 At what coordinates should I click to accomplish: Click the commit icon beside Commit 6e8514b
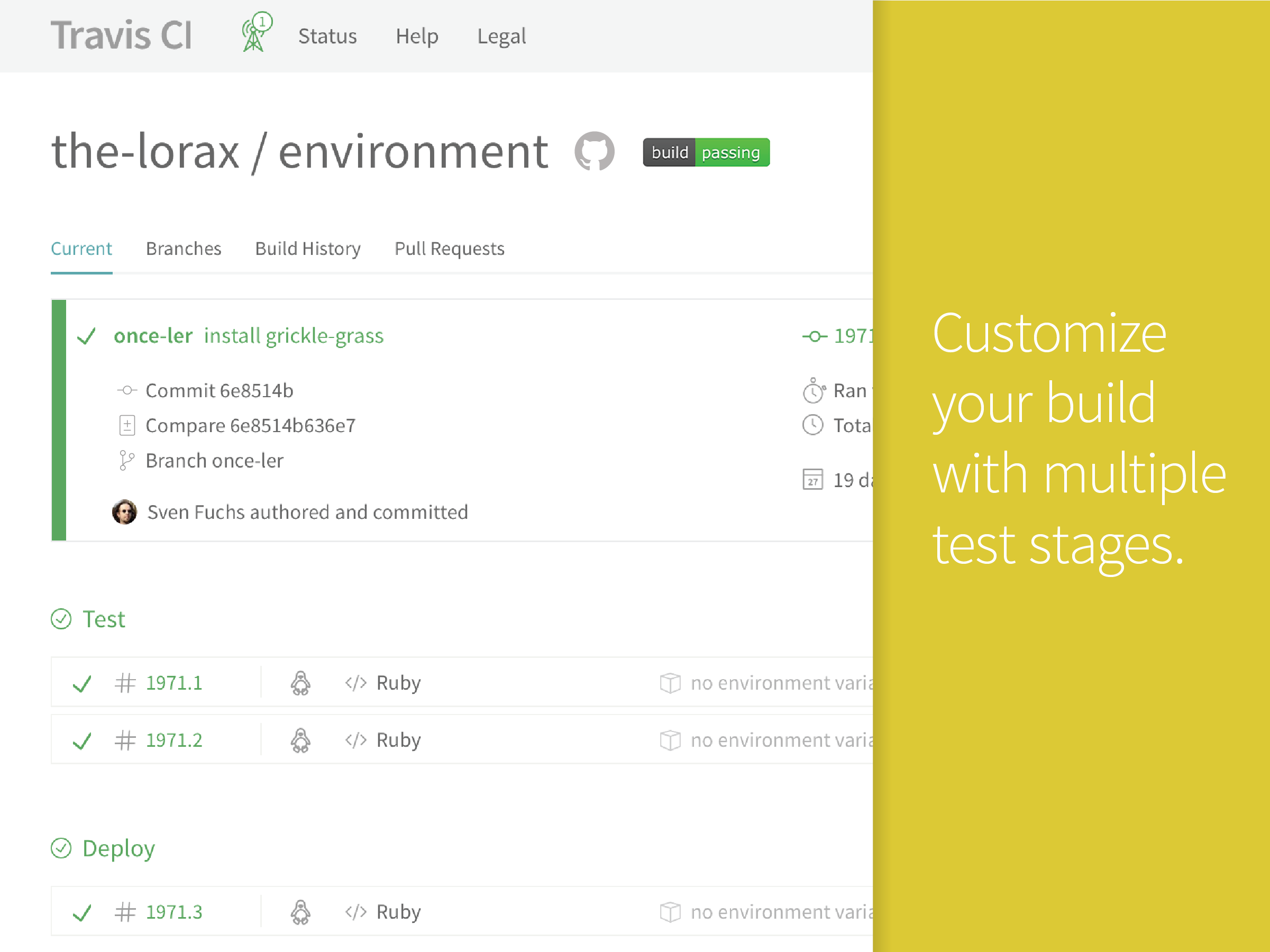(127, 390)
